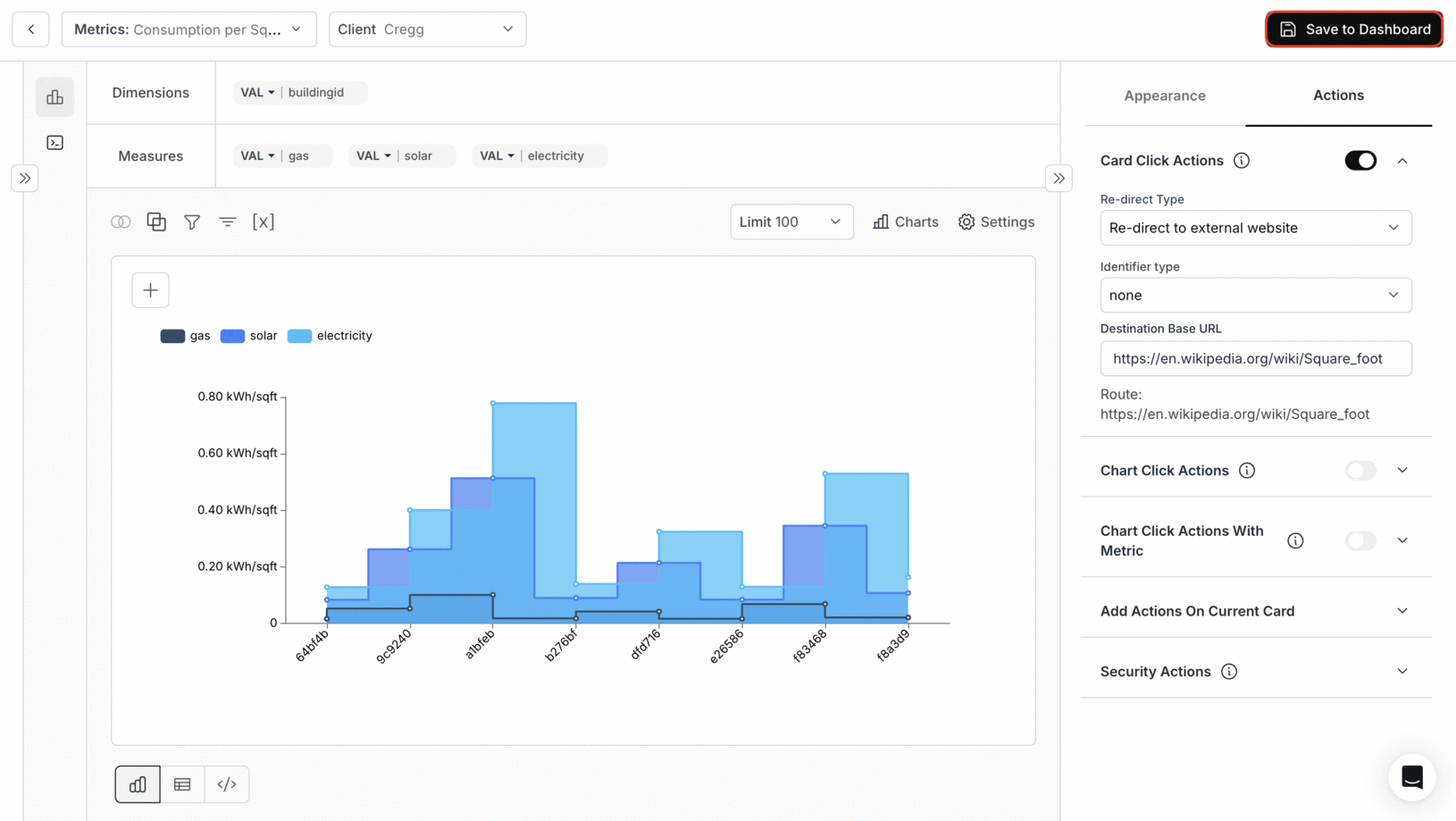Switch to the code view below the chart
1456x821 pixels.
(227, 783)
